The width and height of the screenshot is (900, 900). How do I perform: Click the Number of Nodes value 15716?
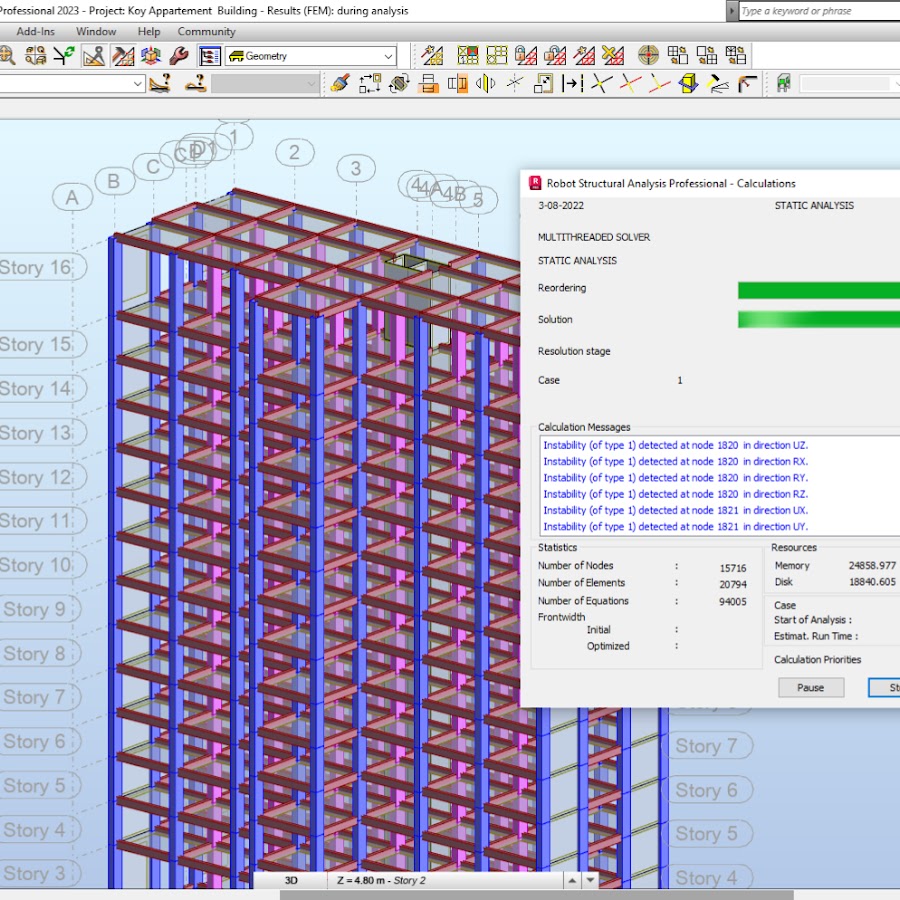pos(733,568)
